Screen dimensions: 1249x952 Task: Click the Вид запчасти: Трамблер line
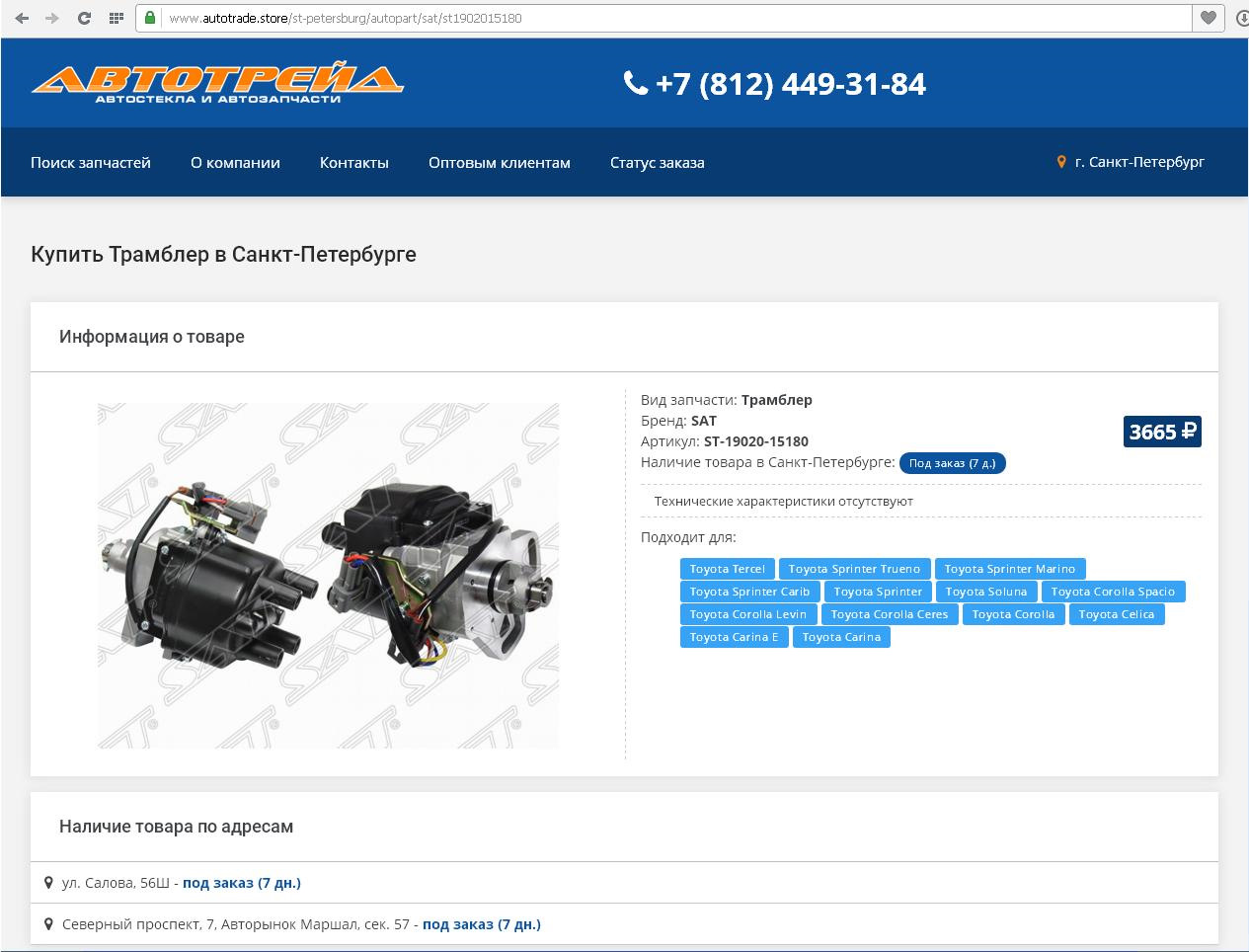pos(727,400)
